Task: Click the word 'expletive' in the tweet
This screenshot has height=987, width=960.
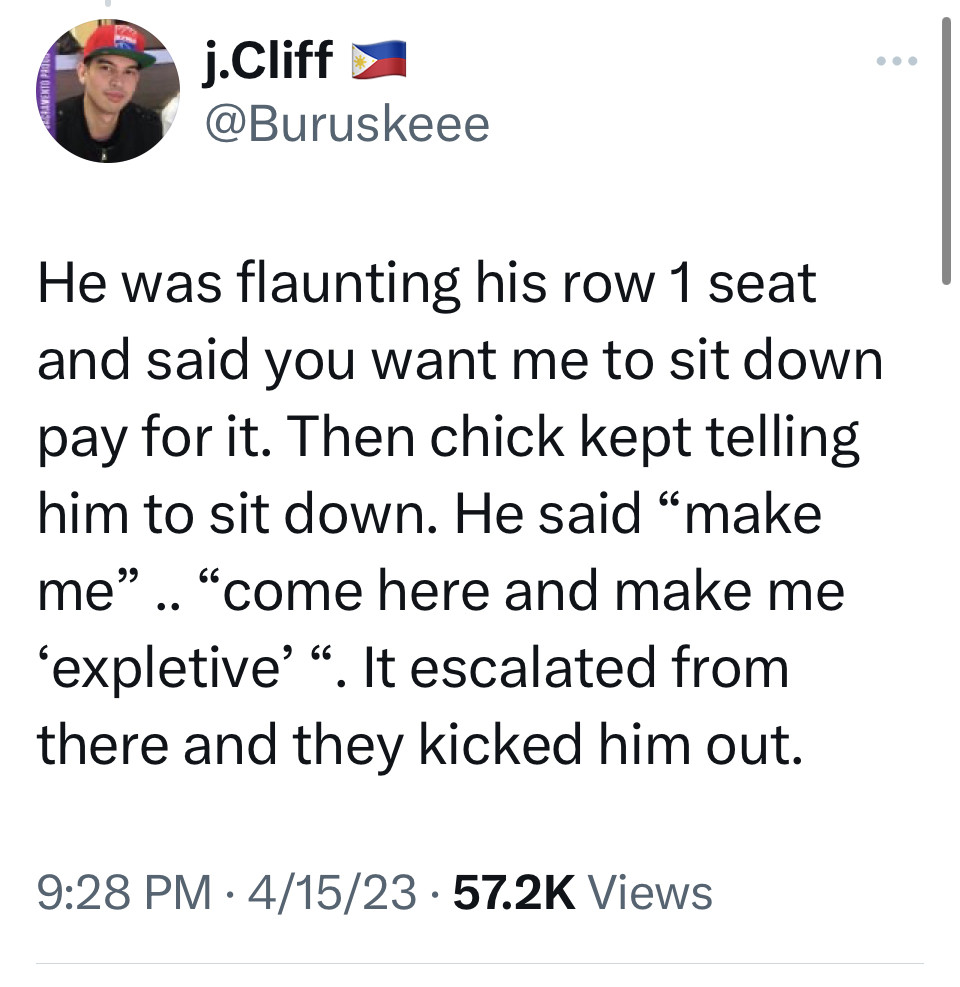Action: 166,670
